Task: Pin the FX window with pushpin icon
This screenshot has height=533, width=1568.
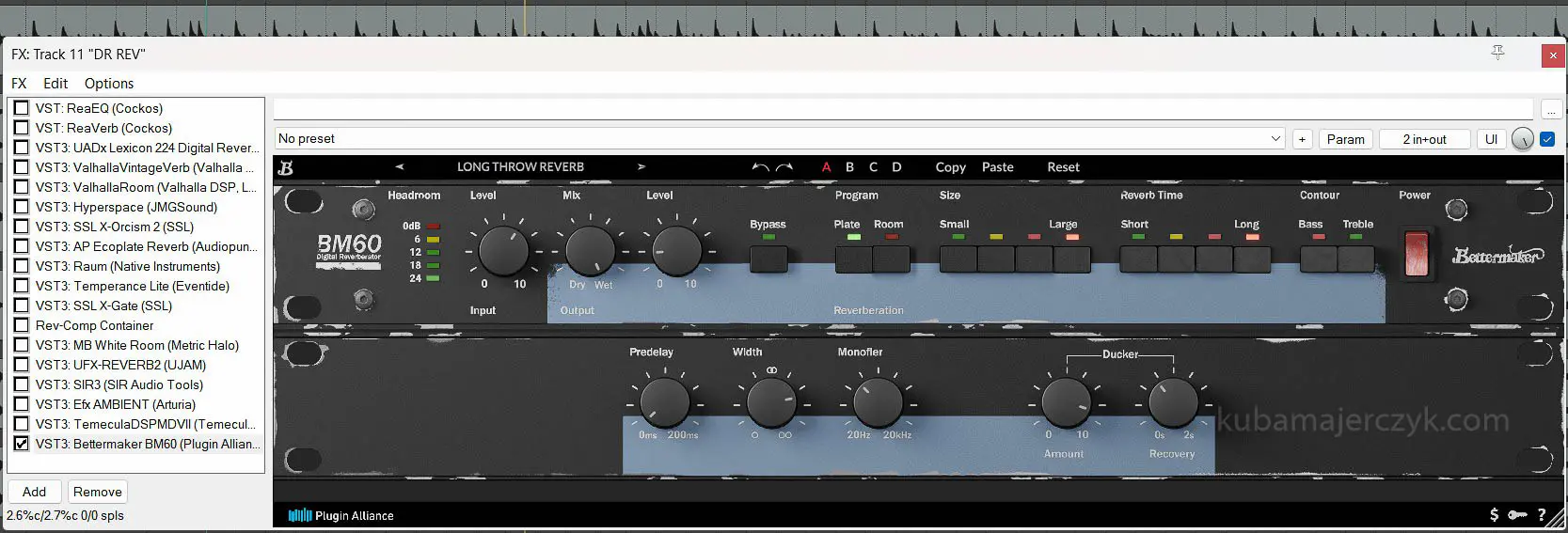Action: click(x=1498, y=54)
